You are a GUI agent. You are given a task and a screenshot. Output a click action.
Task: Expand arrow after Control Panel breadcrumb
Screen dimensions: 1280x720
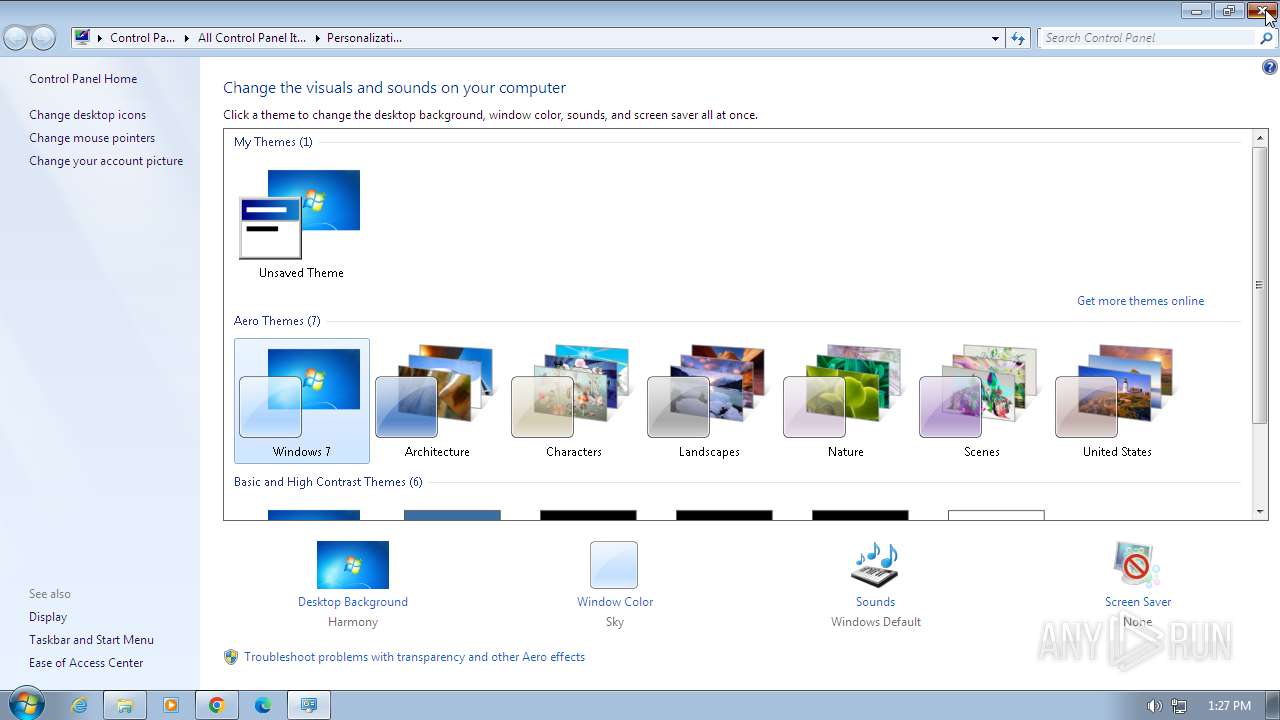tap(187, 38)
